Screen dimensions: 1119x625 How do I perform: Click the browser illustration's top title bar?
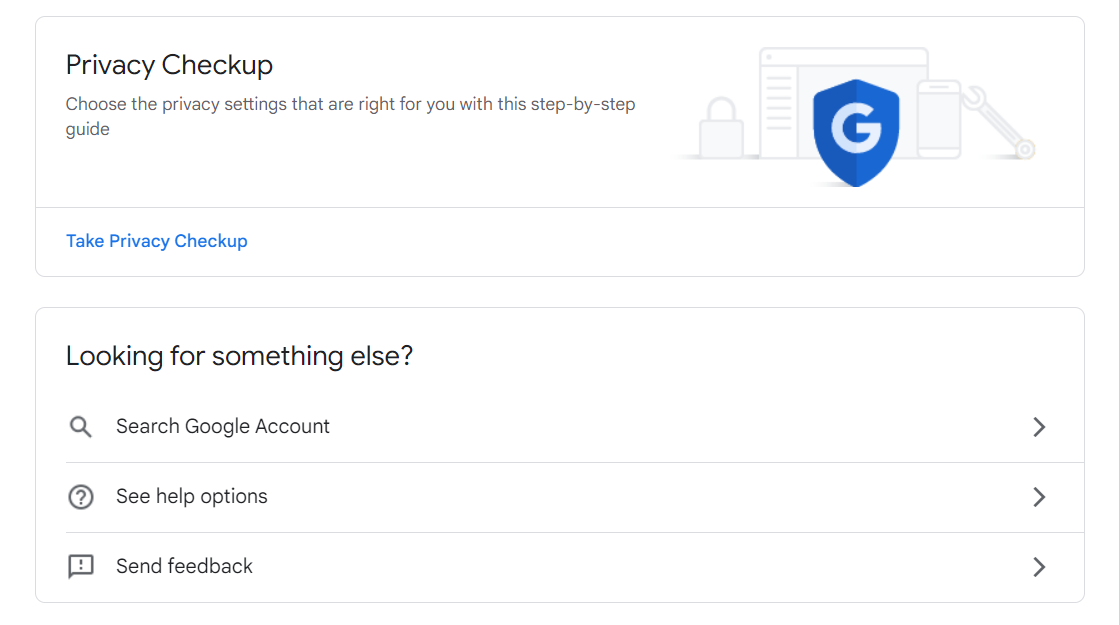[844, 56]
